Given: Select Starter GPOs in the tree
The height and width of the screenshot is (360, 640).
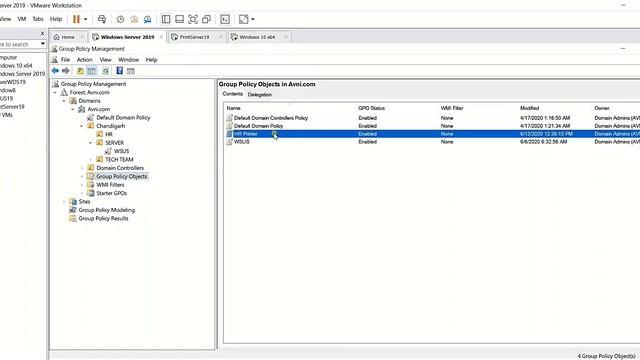Looking at the screenshot, I should tap(111, 193).
